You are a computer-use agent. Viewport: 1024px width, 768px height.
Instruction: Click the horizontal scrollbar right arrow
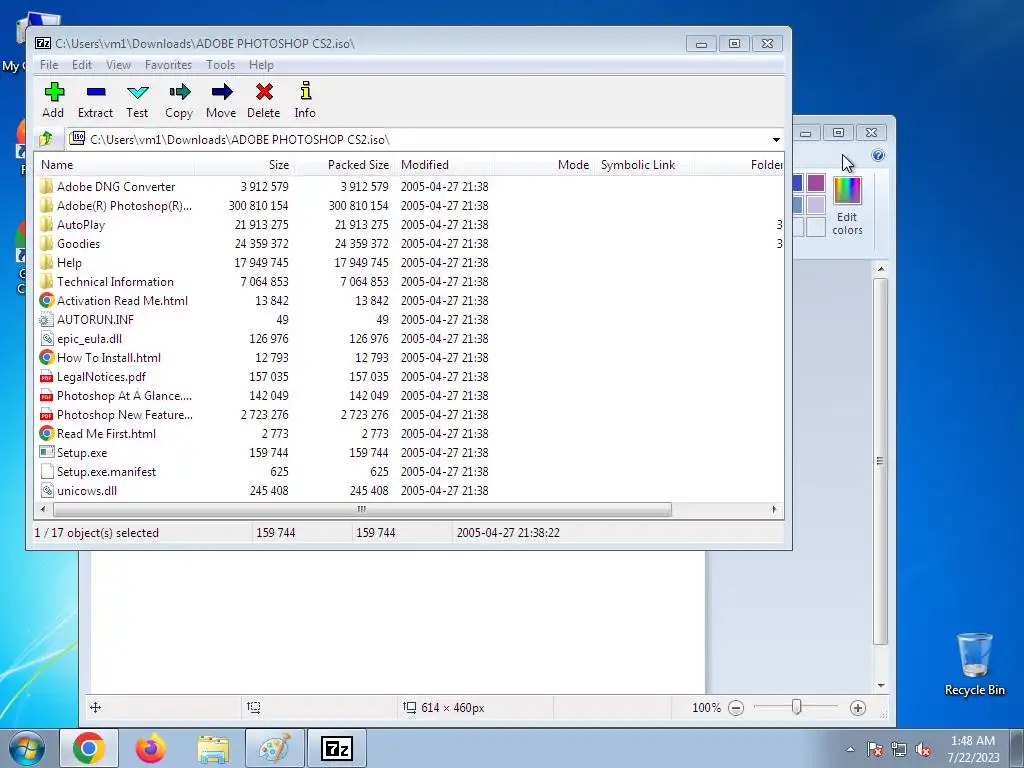pyautogui.click(x=775, y=509)
